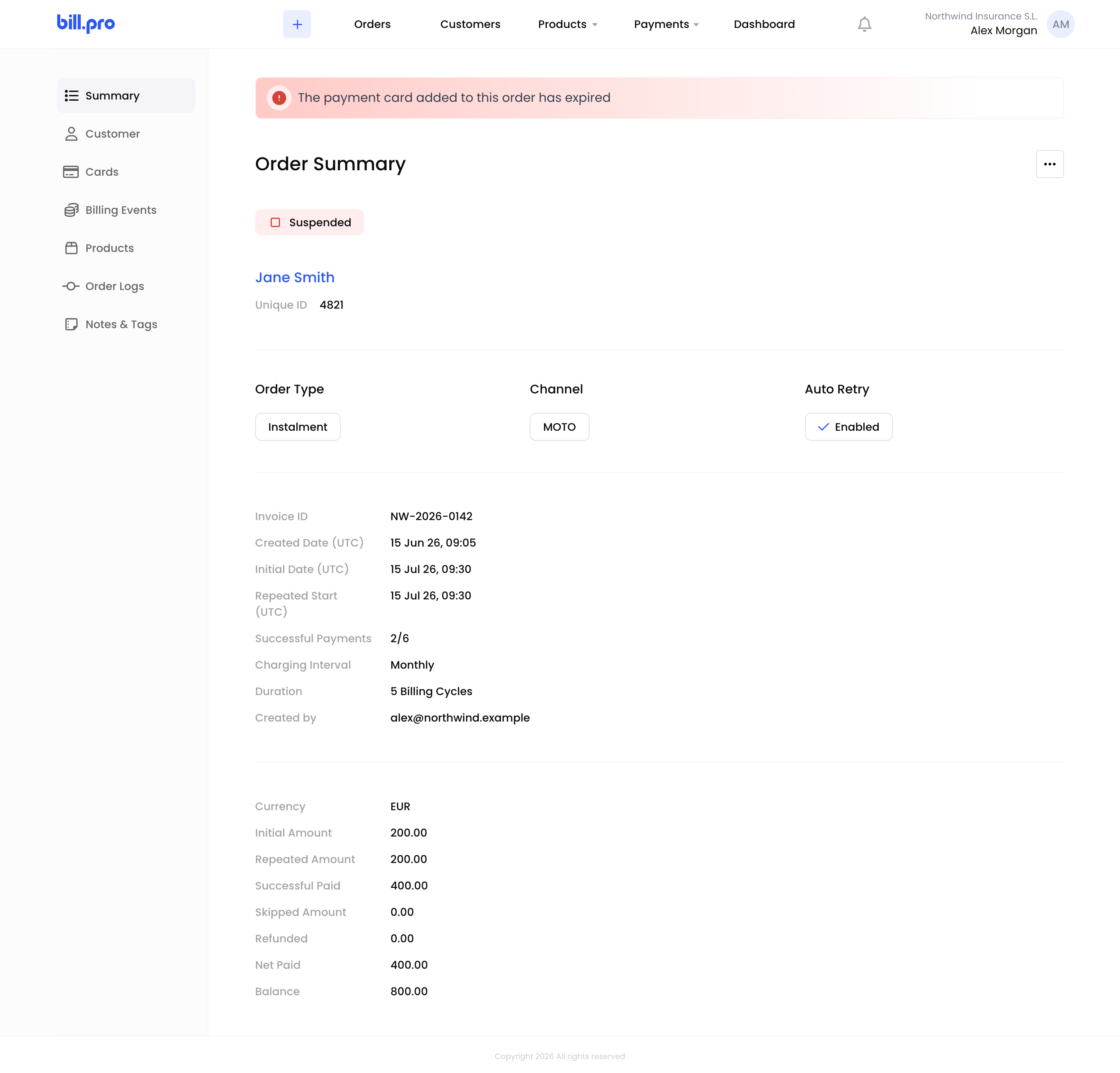Click the Customer person icon in sidebar

(72, 134)
